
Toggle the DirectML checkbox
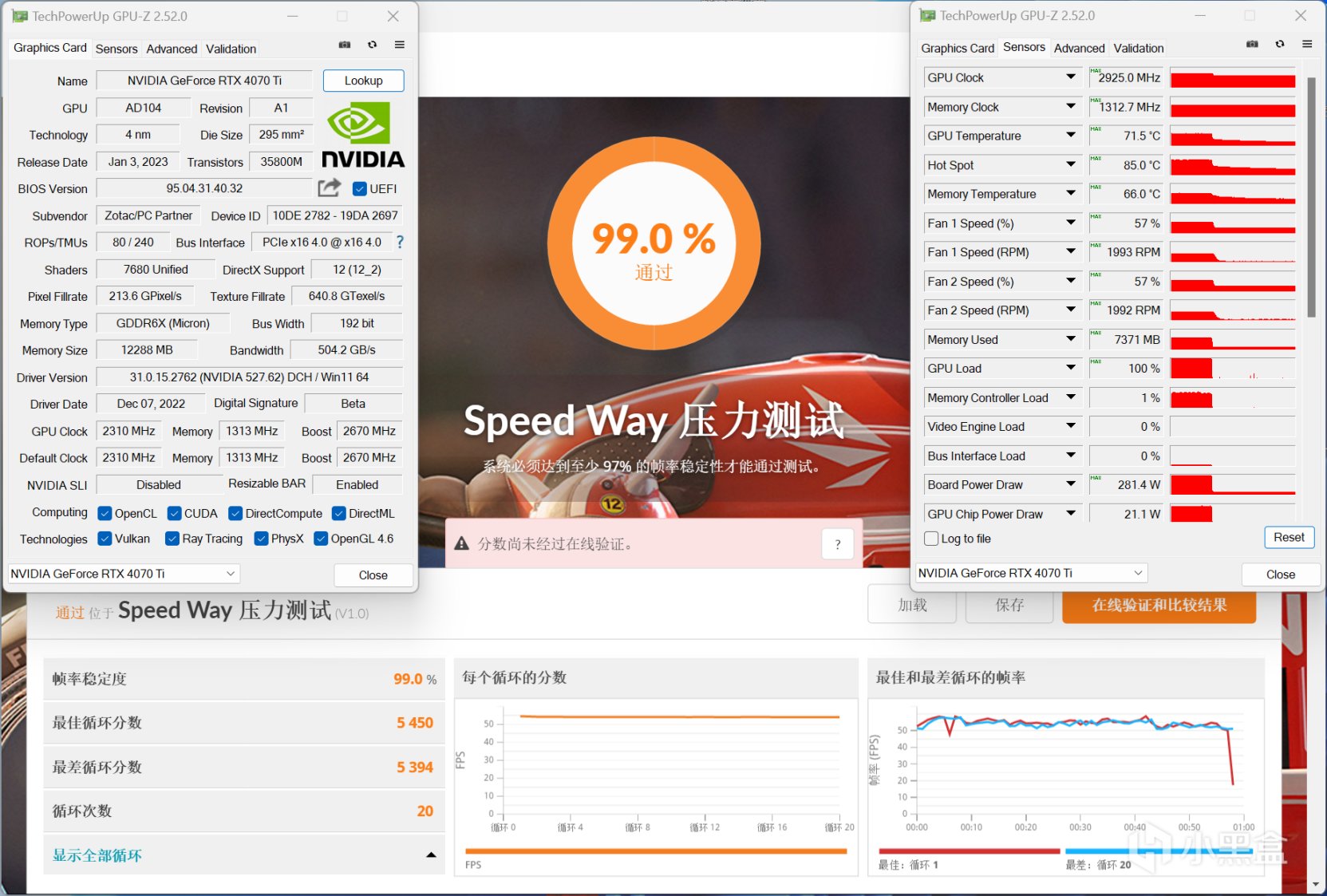(x=339, y=513)
